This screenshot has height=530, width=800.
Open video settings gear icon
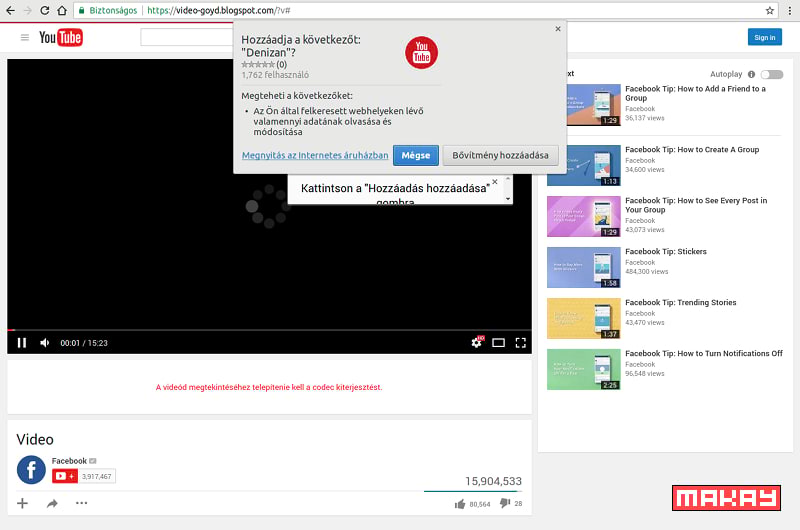pos(477,342)
